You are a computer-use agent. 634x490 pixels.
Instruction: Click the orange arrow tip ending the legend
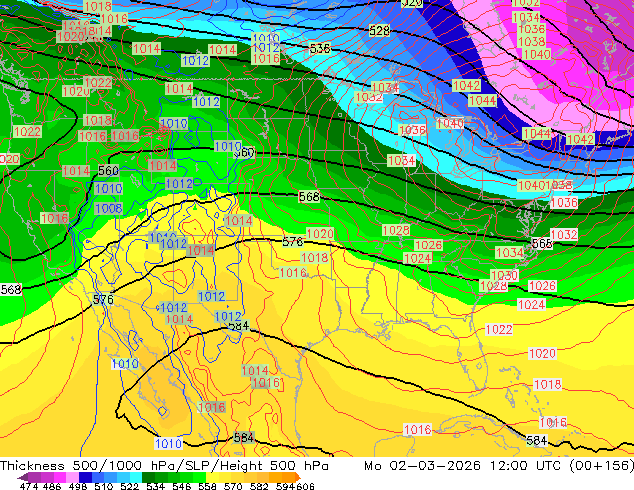click(298, 477)
